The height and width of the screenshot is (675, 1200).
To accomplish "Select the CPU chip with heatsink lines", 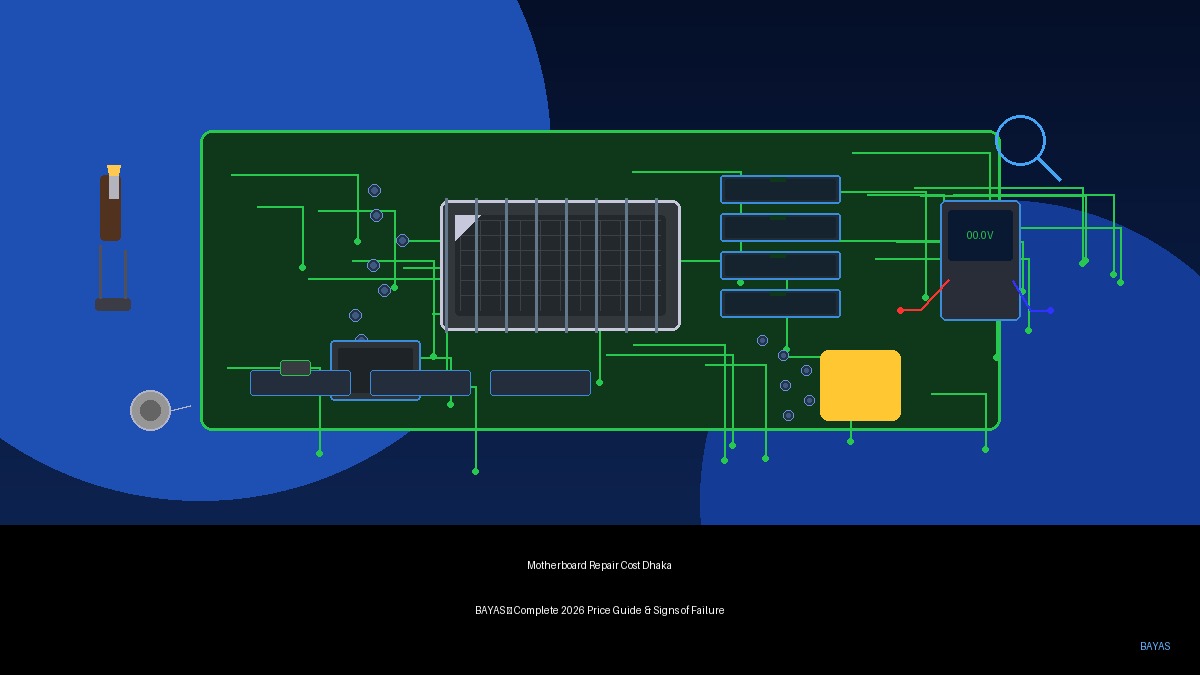I will tap(560, 265).
